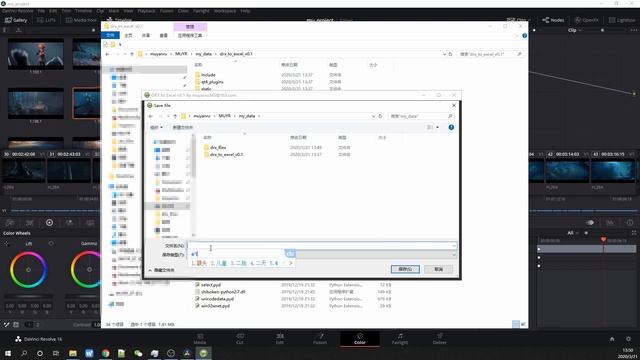Switch to the Deliver page
640x360 pixels.
(440, 339)
